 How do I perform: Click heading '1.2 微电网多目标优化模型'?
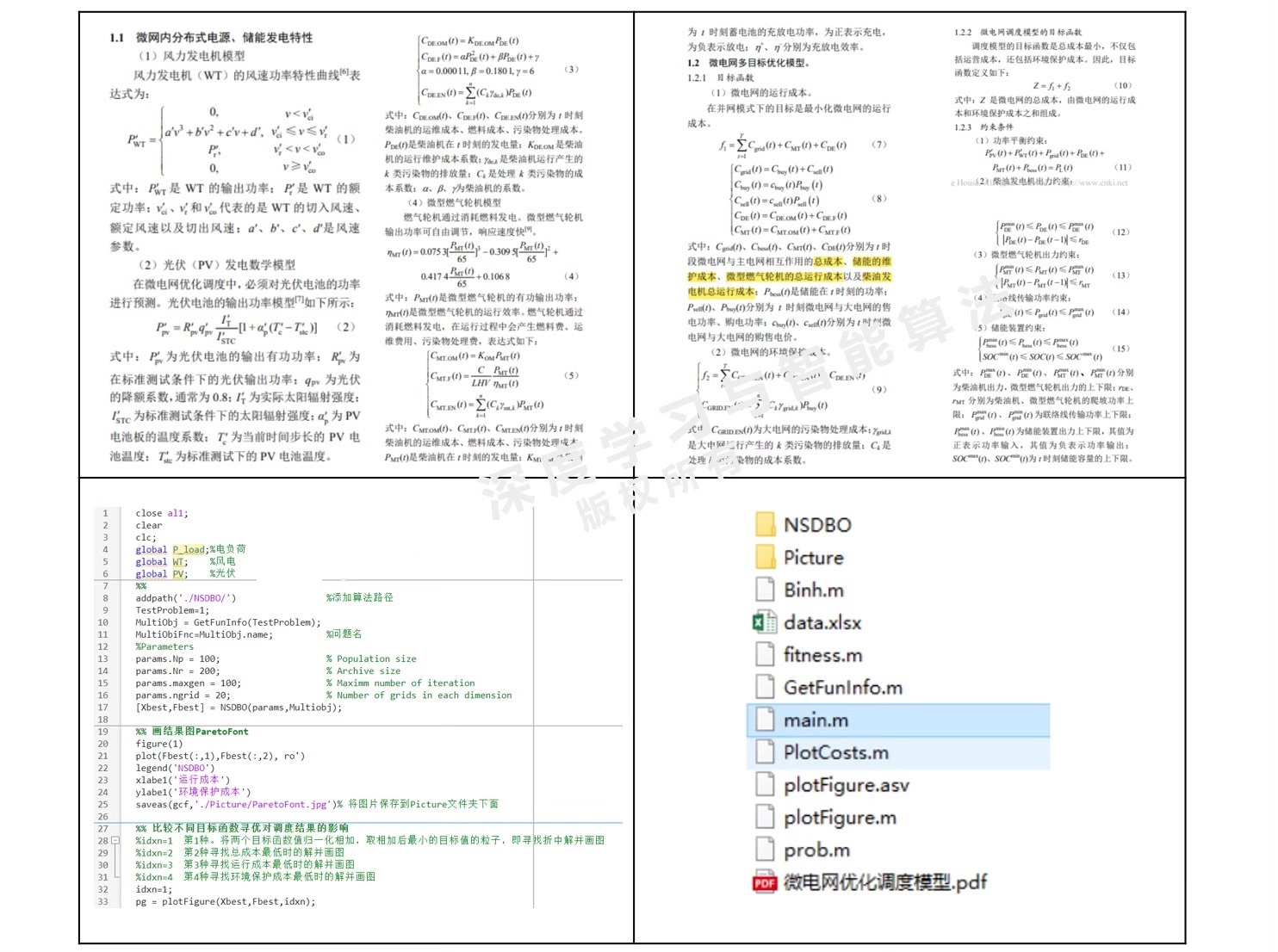[748, 63]
